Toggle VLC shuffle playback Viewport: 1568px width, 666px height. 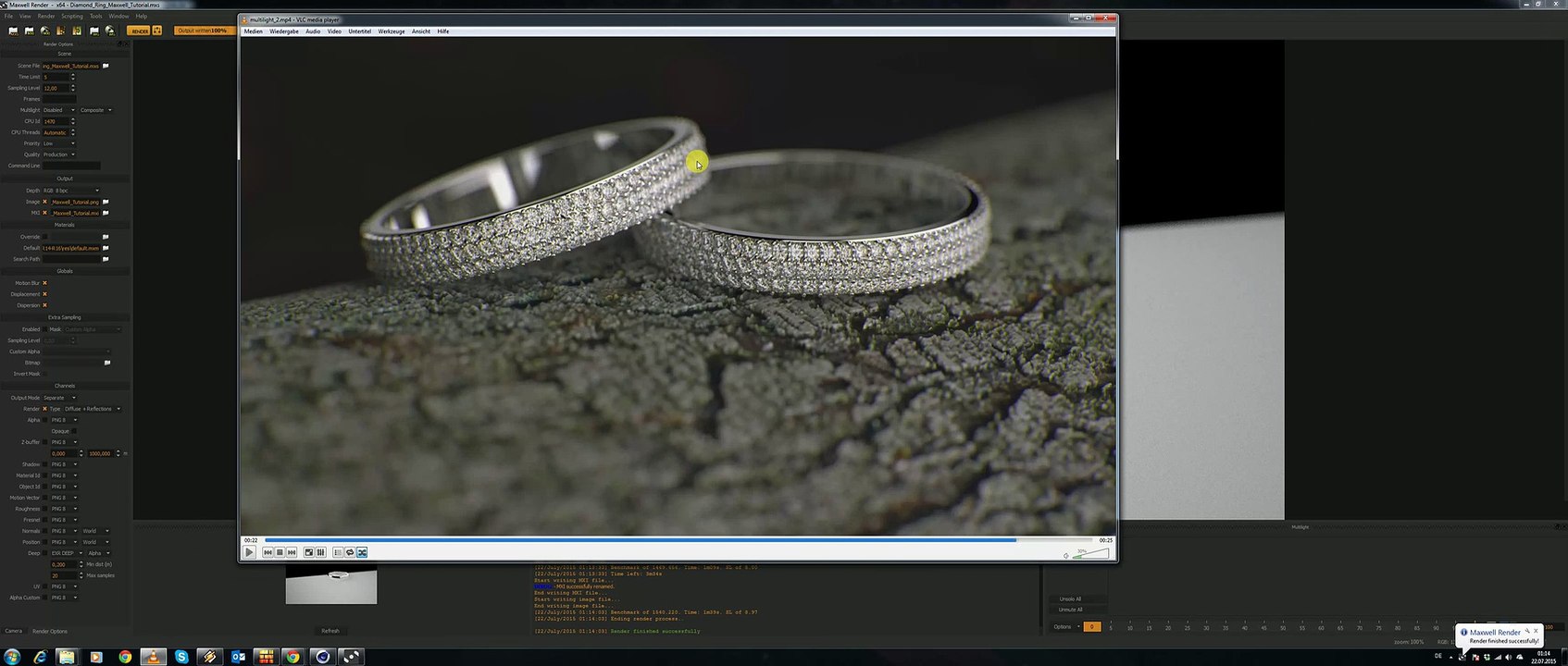pyautogui.click(x=362, y=552)
